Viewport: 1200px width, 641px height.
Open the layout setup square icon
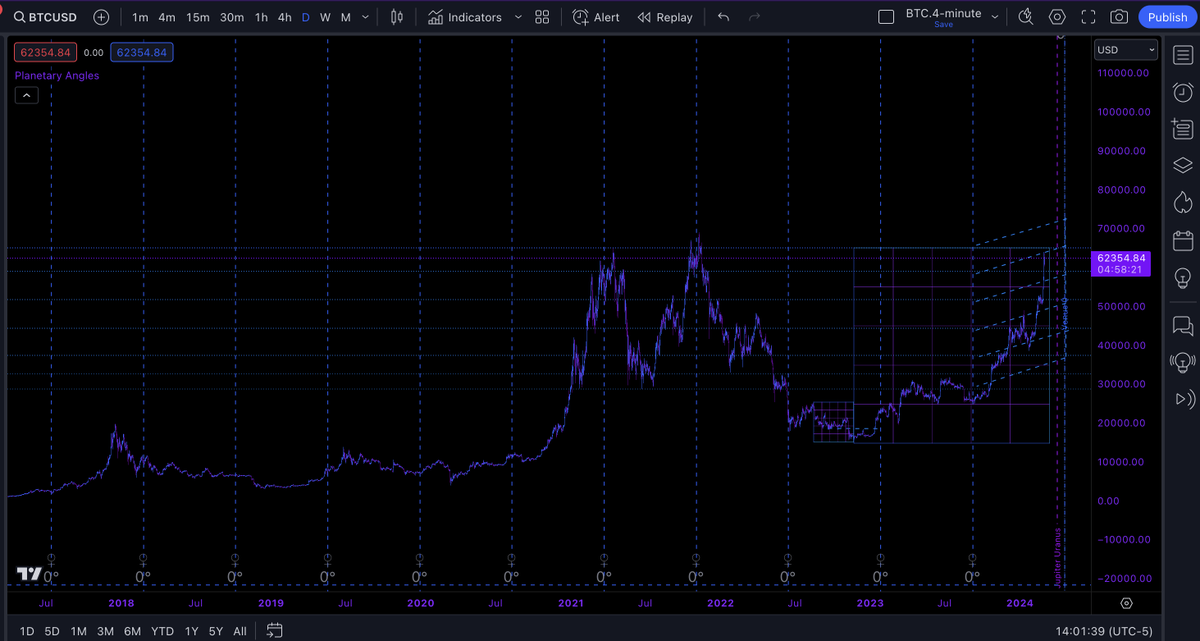pos(885,17)
